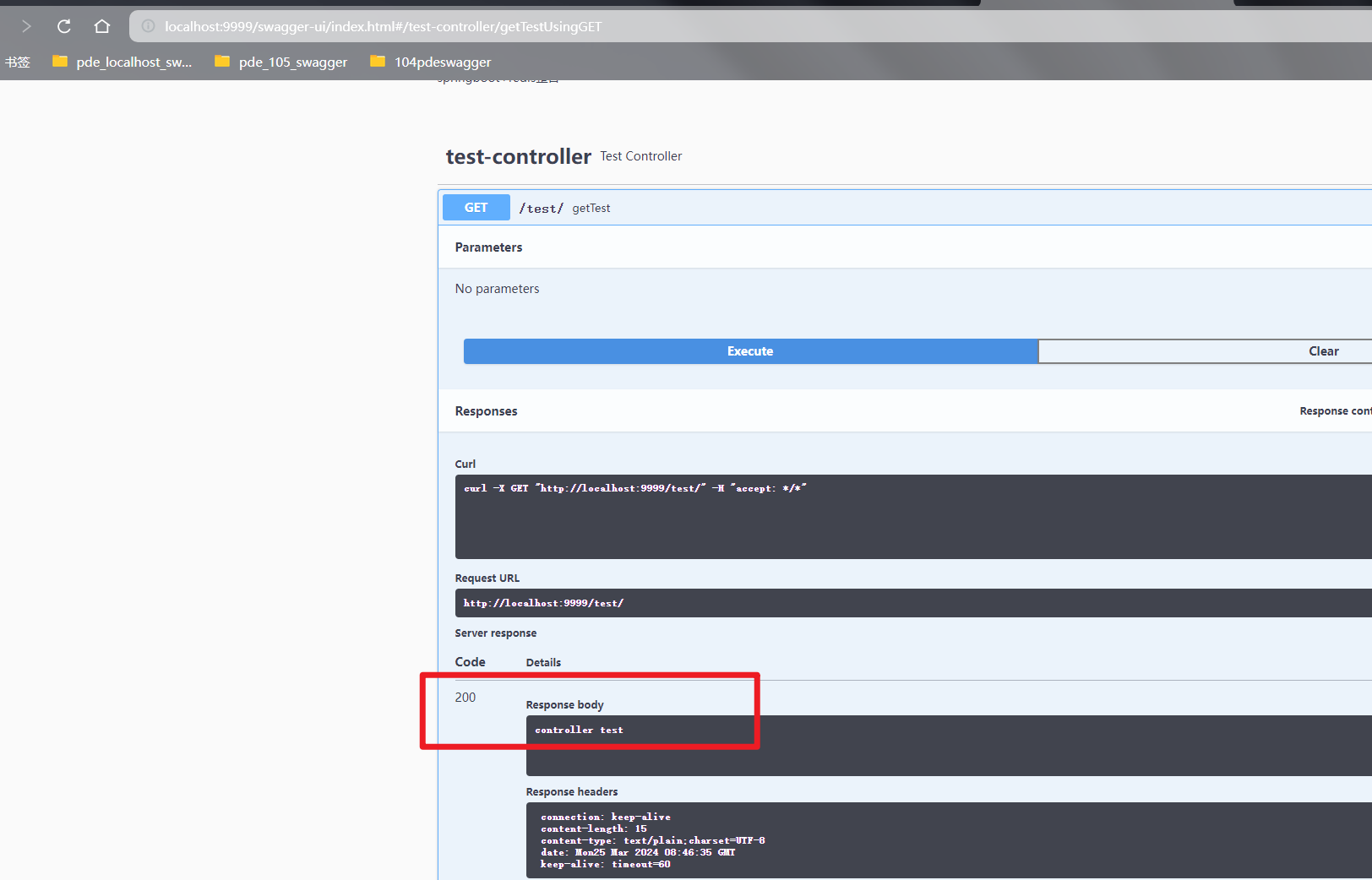Click the getTest operation summary
Viewport: 1372px width, 880px height.
591,208
